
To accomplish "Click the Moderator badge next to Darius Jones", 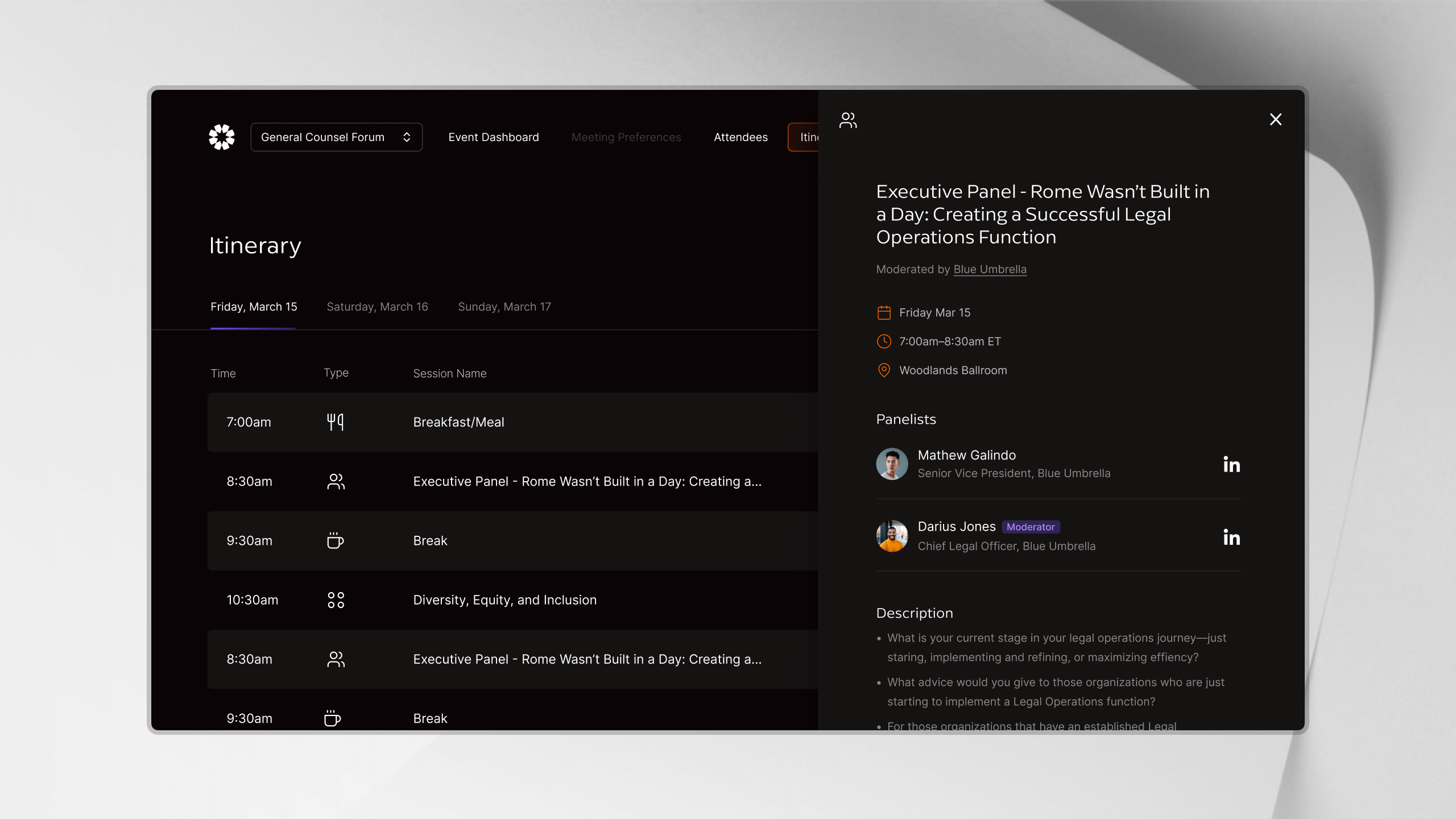I will (x=1031, y=527).
